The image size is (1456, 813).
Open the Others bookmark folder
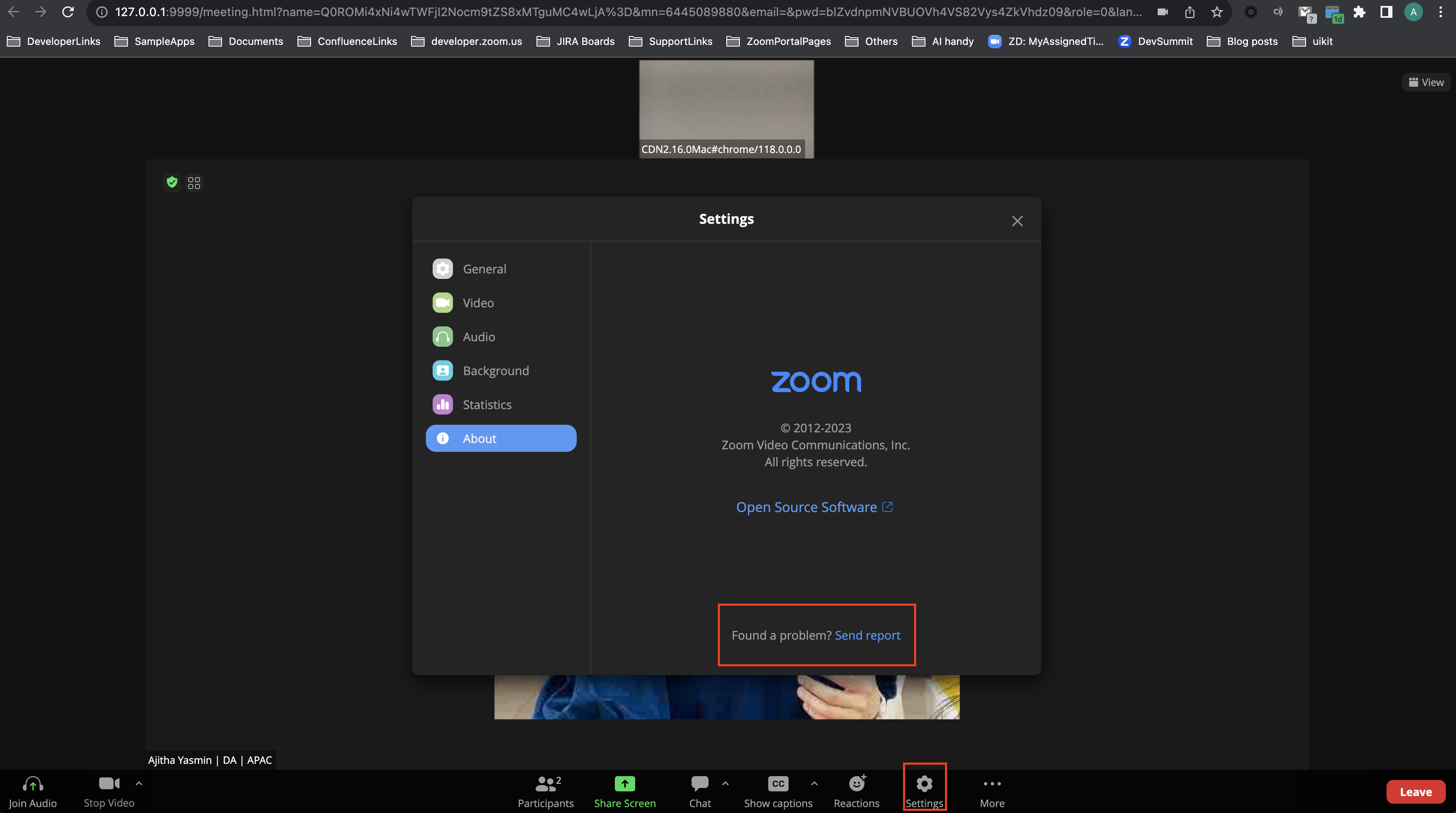click(871, 41)
